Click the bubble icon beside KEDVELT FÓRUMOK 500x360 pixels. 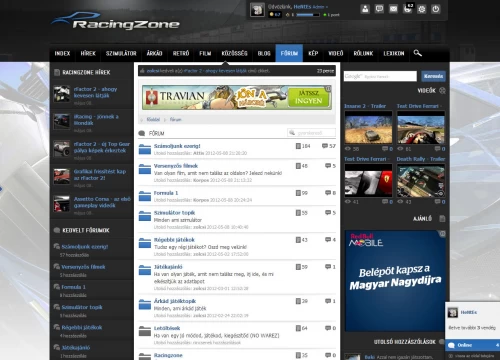click(x=57, y=230)
